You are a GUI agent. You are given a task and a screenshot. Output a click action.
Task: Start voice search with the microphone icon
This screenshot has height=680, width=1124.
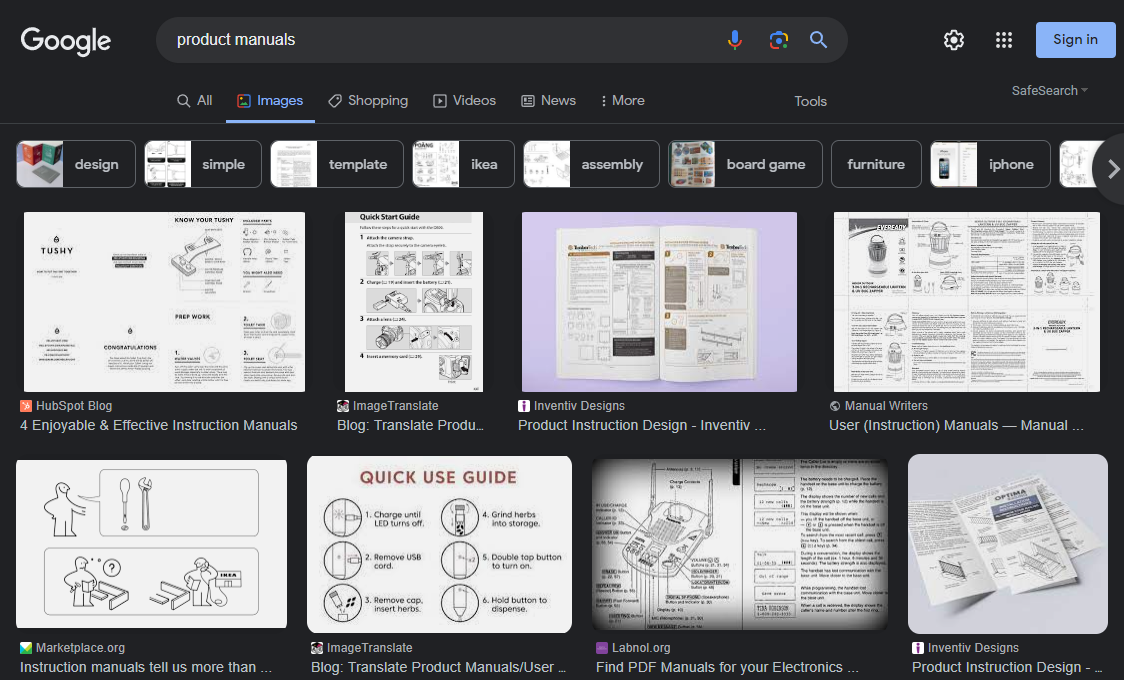735,40
